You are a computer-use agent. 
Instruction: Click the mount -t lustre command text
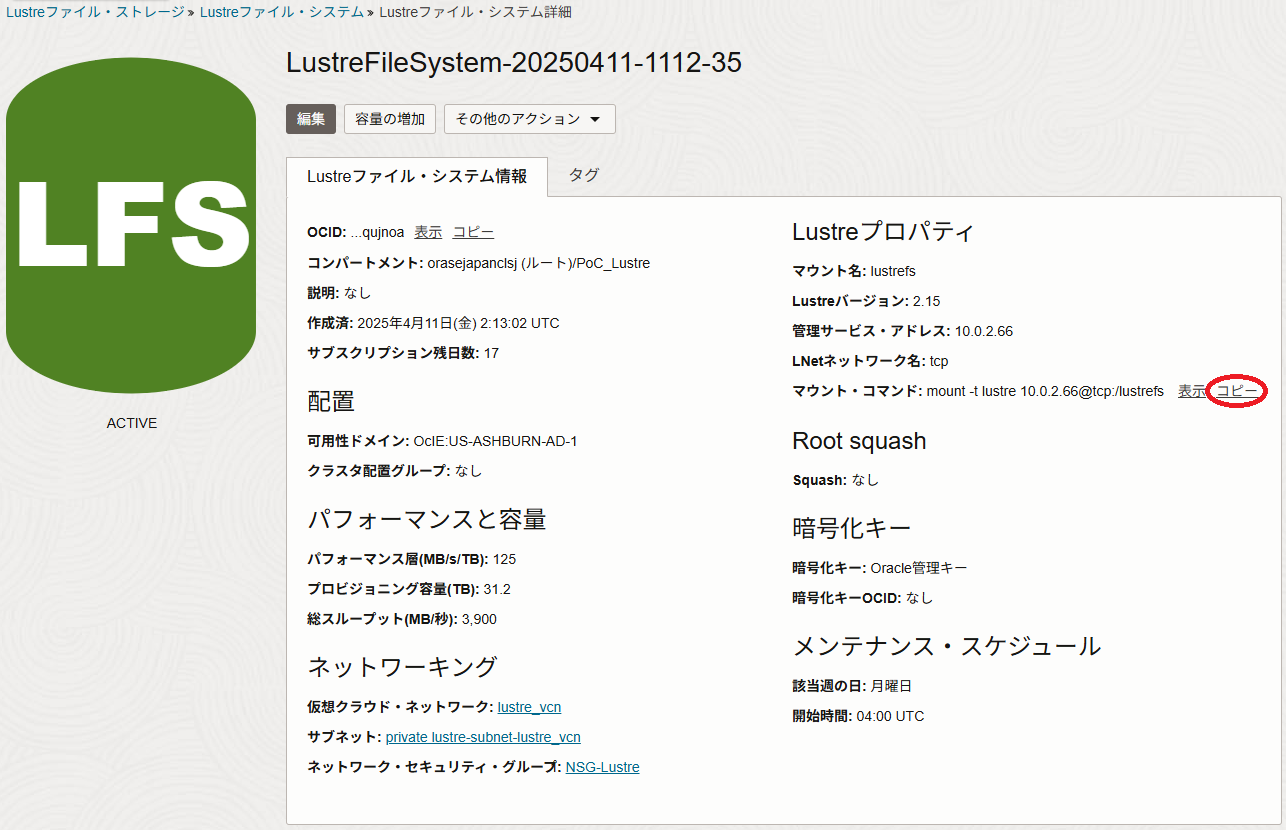click(x=1045, y=391)
